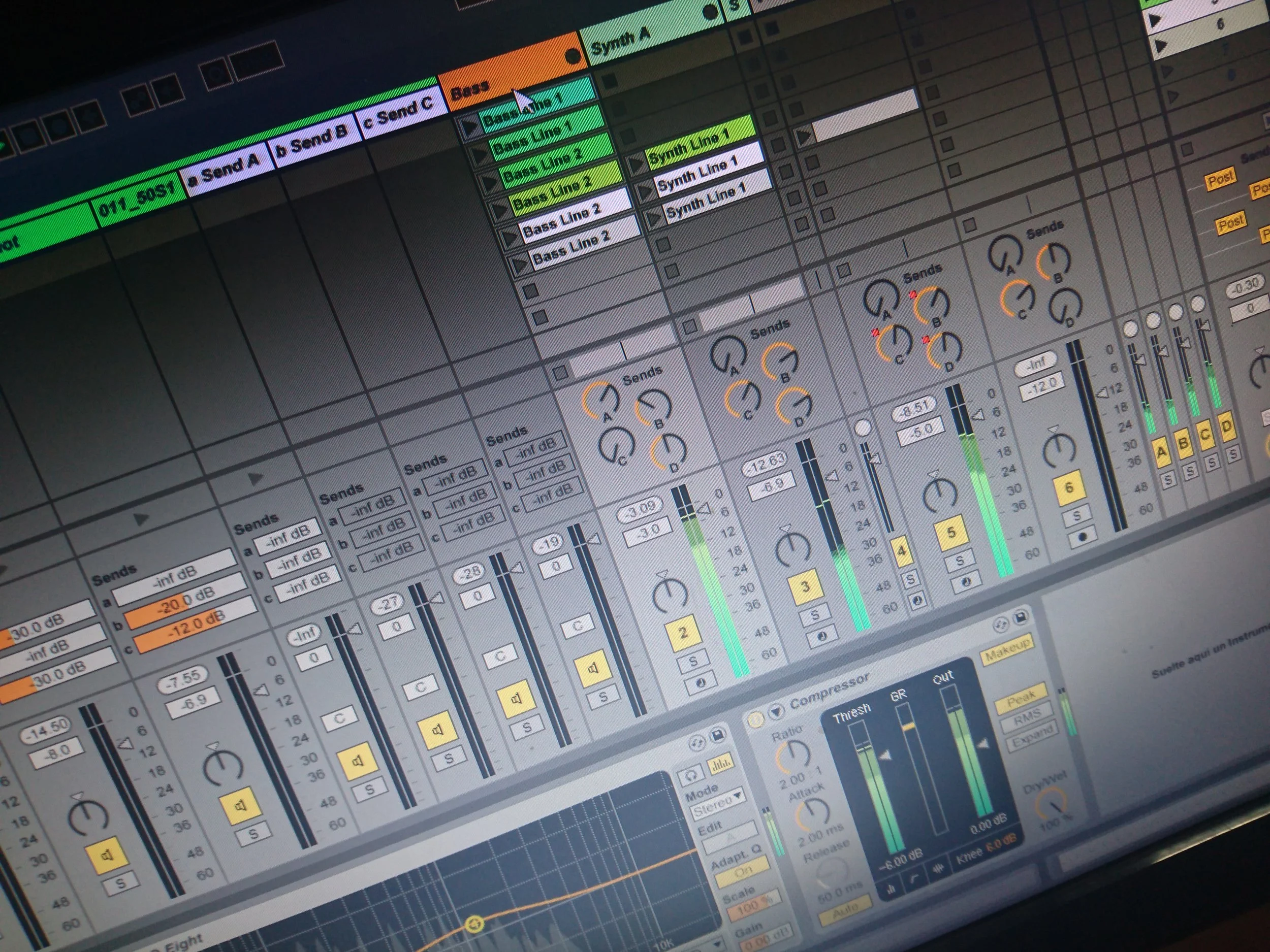Toggle EQ Eight Adapt. Q On button
This screenshot has width=1270, height=952.
tap(743, 872)
